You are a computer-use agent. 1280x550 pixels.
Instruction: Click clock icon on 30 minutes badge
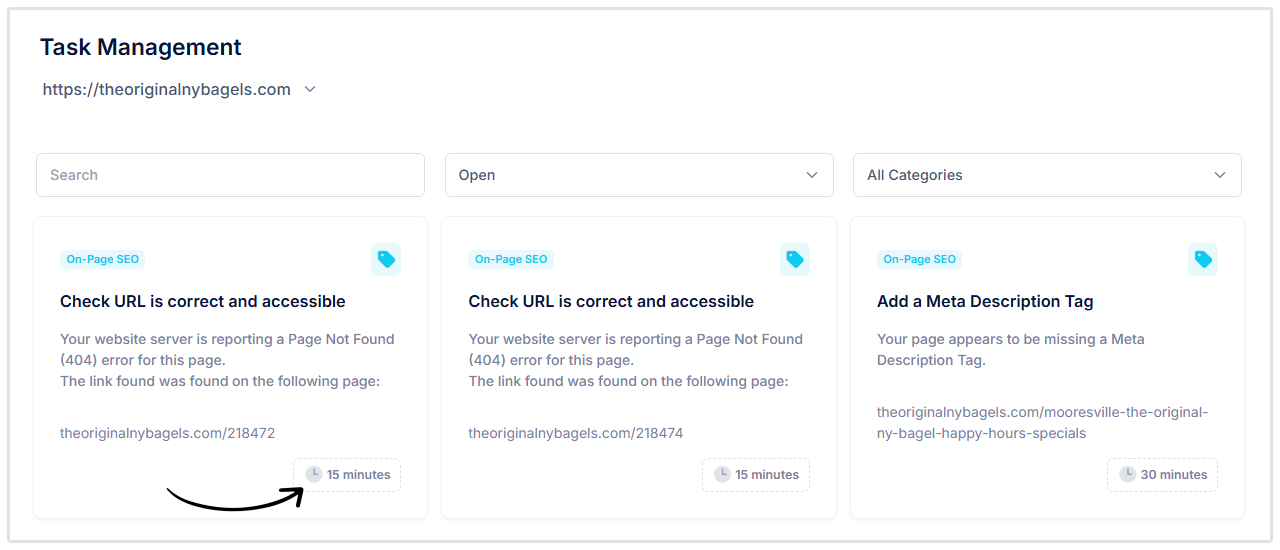coord(1127,474)
